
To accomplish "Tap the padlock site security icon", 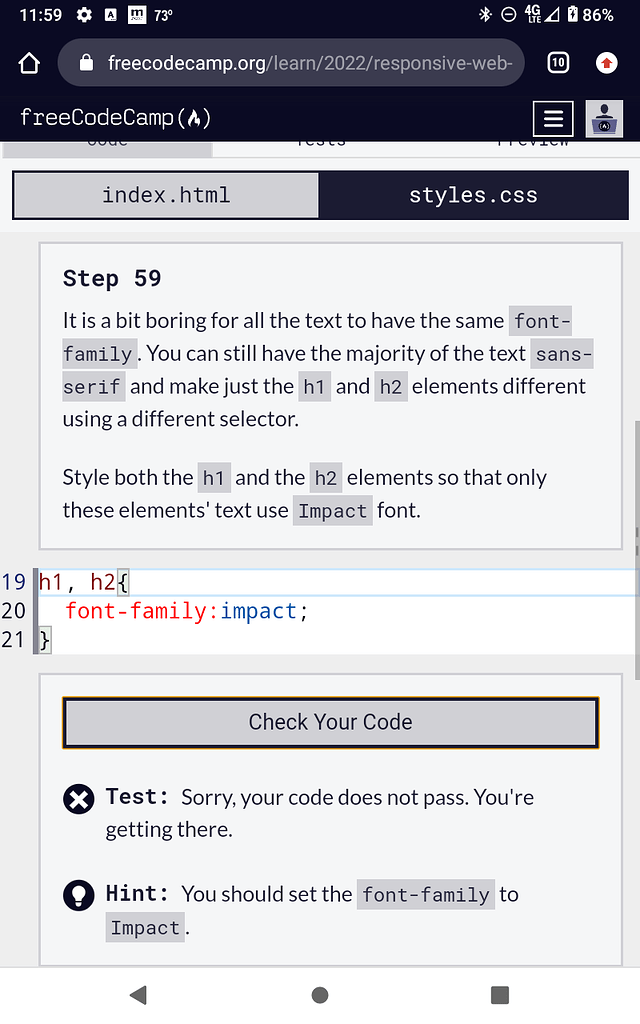I will [x=86, y=63].
